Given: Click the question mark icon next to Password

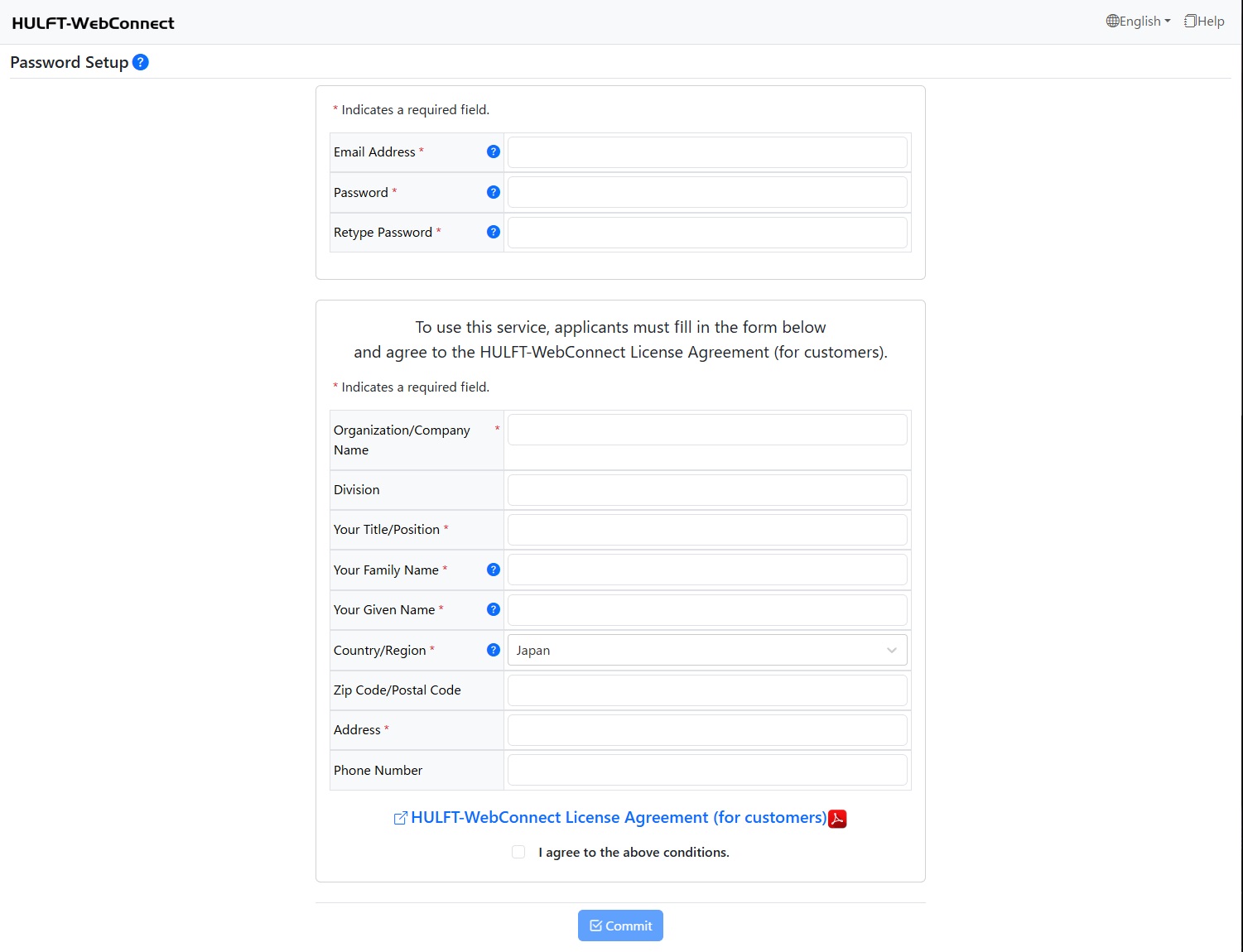Looking at the screenshot, I should (493, 191).
